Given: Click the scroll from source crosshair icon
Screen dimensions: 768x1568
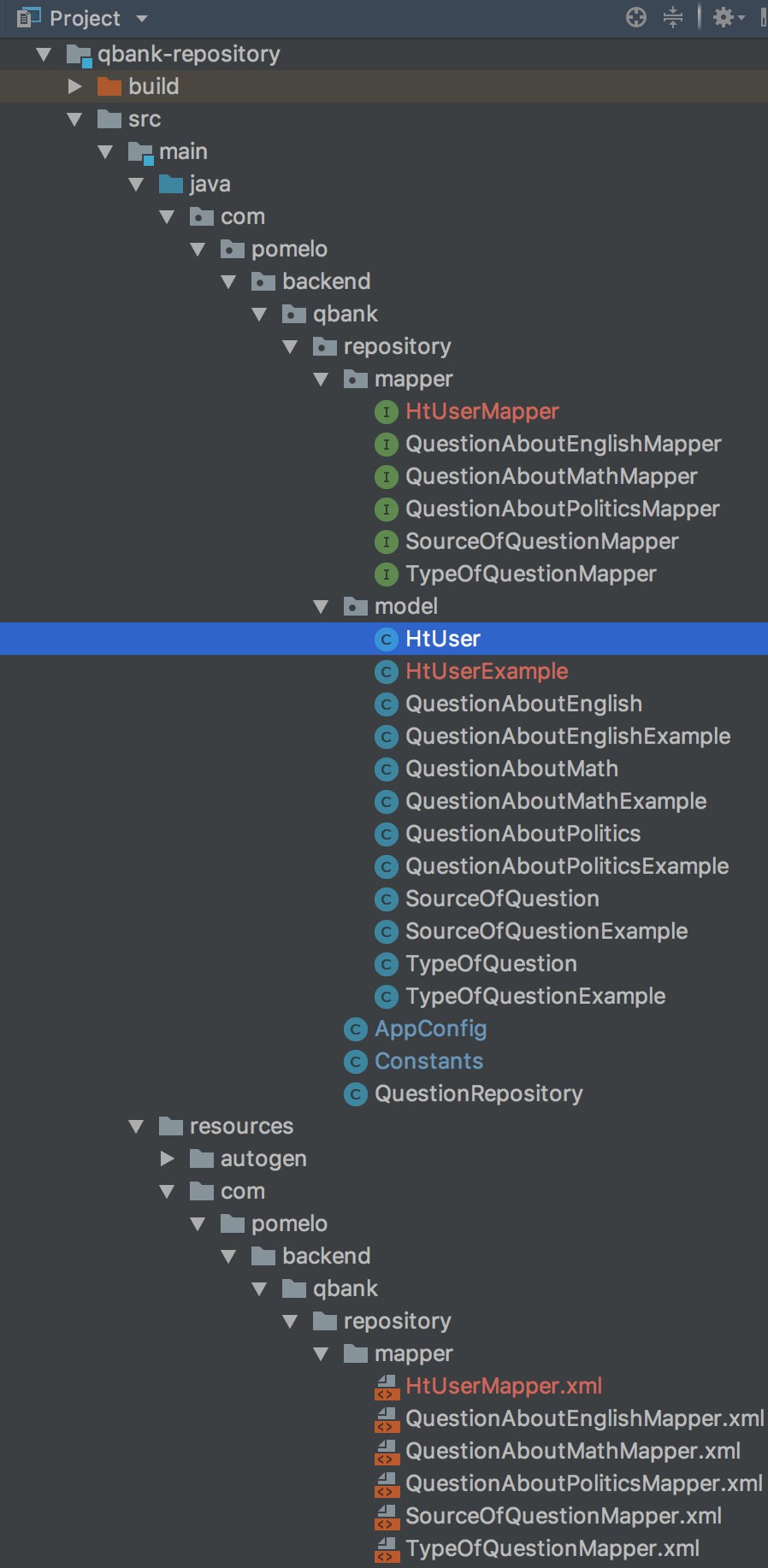Looking at the screenshot, I should coord(636,17).
